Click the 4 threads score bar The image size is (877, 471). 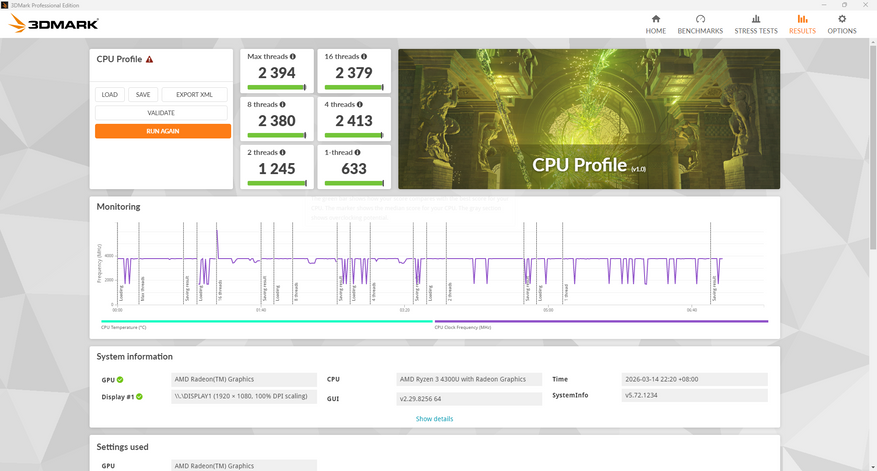tap(354, 135)
